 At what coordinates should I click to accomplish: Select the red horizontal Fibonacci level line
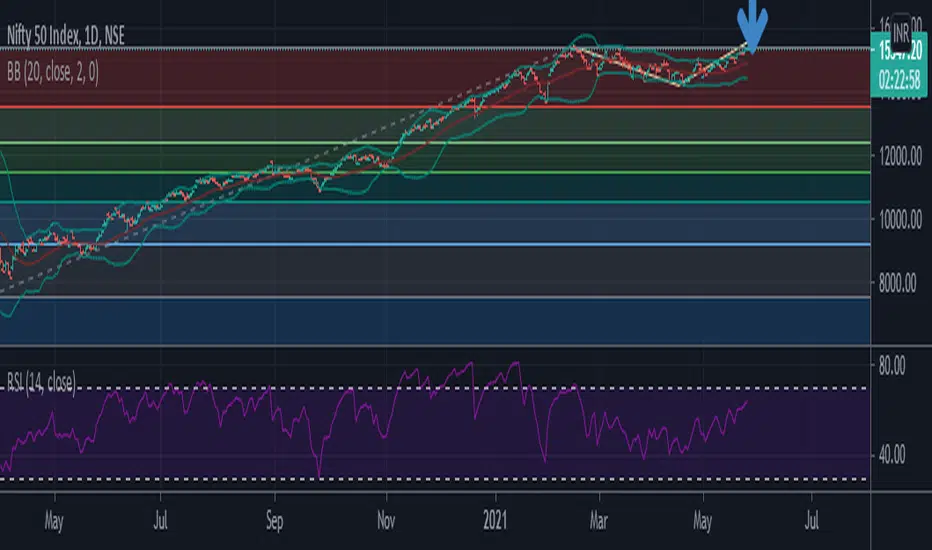tap(435, 107)
